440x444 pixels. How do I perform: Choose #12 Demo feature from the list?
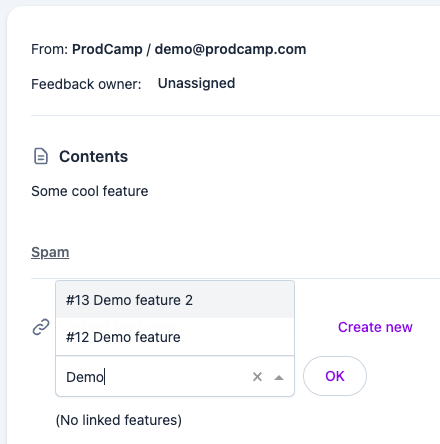[175, 337]
